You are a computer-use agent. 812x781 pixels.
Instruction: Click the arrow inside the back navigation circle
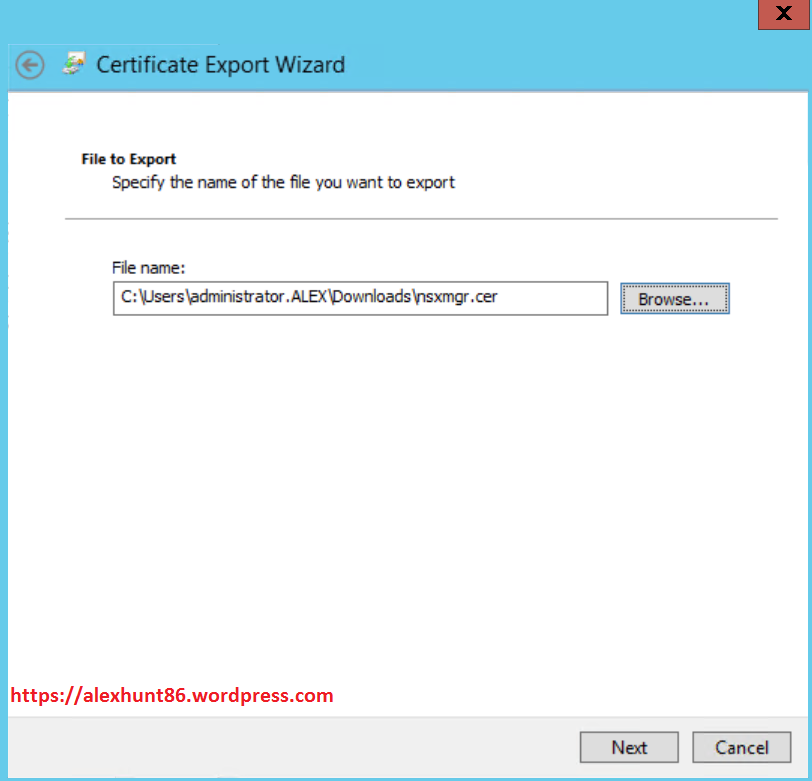[30, 65]
